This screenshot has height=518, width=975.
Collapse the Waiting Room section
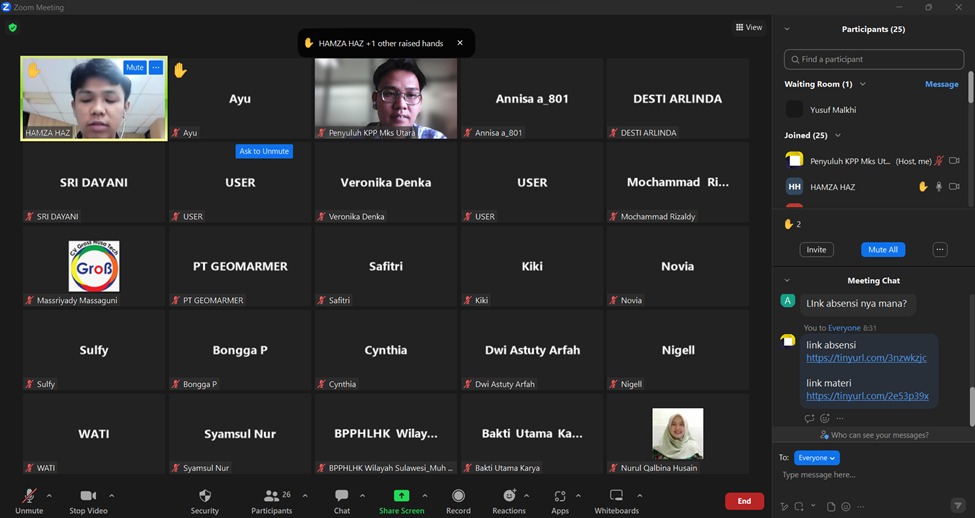tap(863, 85)
